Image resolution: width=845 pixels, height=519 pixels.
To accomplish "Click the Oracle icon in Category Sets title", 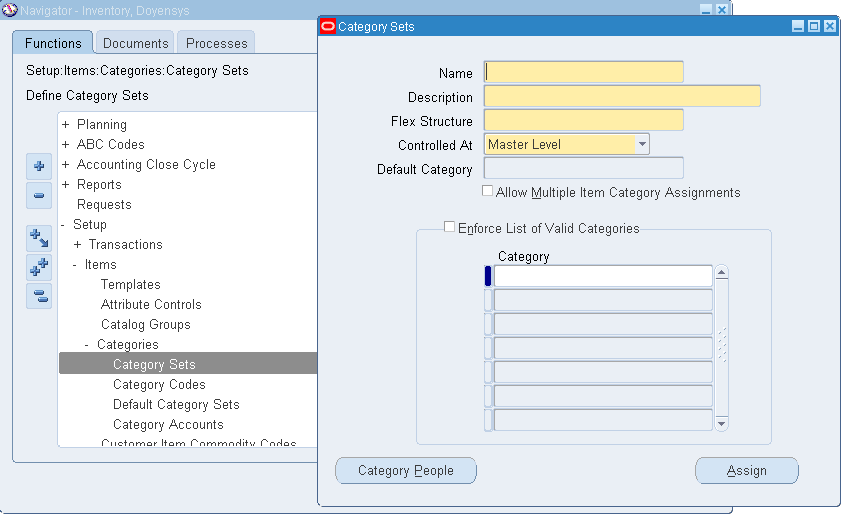I will 328,26.
